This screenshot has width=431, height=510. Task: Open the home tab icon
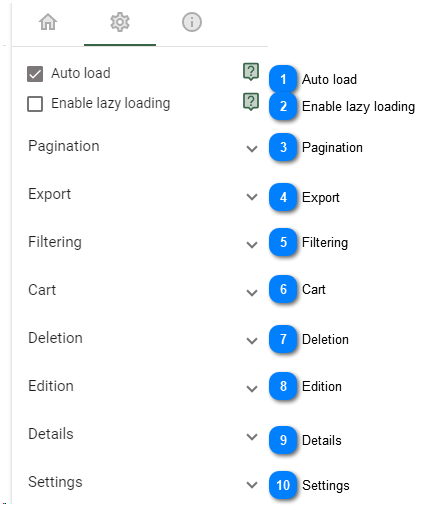pyautogui.click(x=48, y=22)
